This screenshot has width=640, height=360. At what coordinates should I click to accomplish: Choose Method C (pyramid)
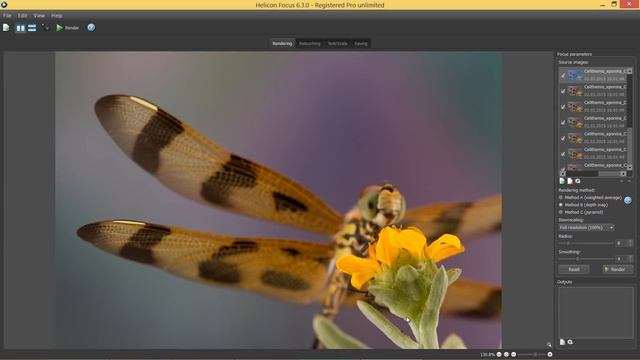[x=581, y=212]
